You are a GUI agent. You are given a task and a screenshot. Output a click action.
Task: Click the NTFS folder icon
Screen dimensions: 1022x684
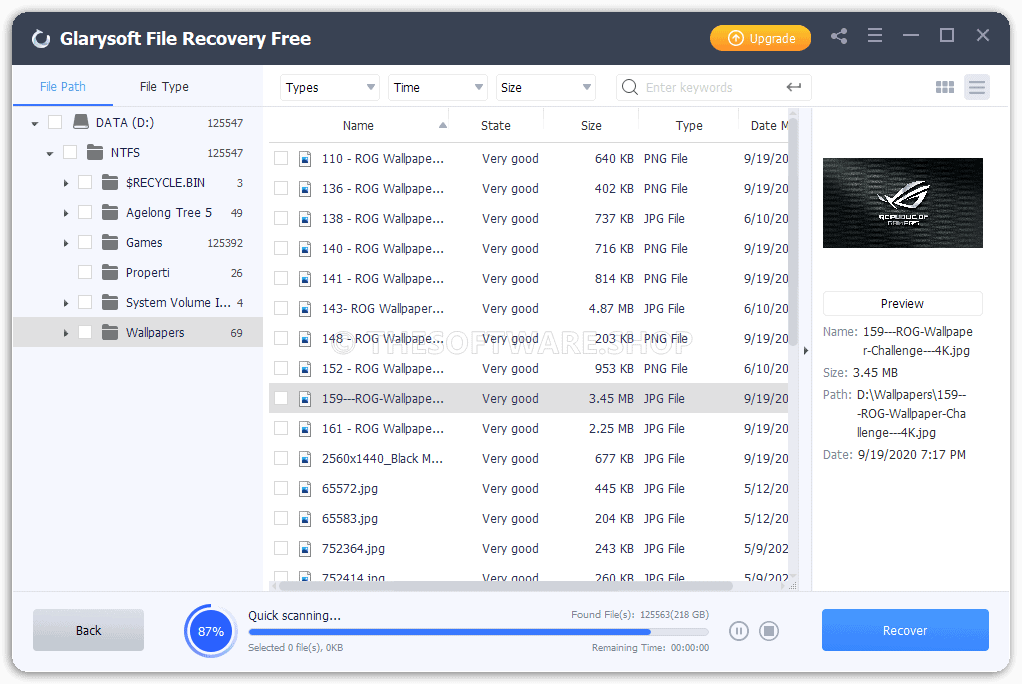click(95, 152)
